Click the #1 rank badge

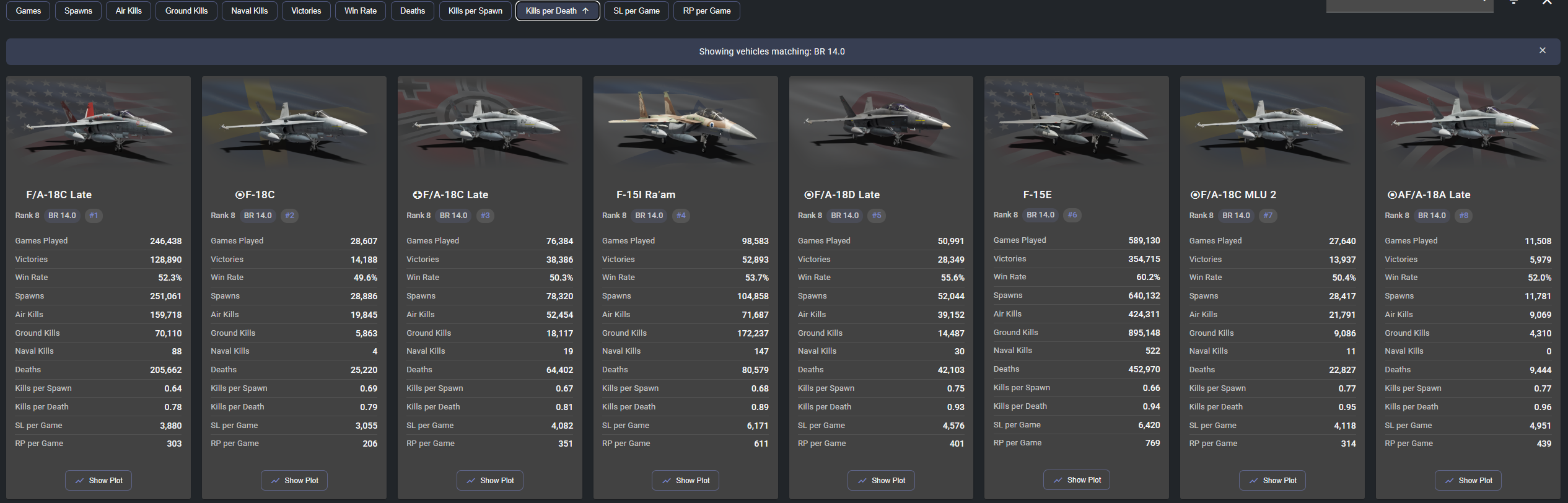94,216
